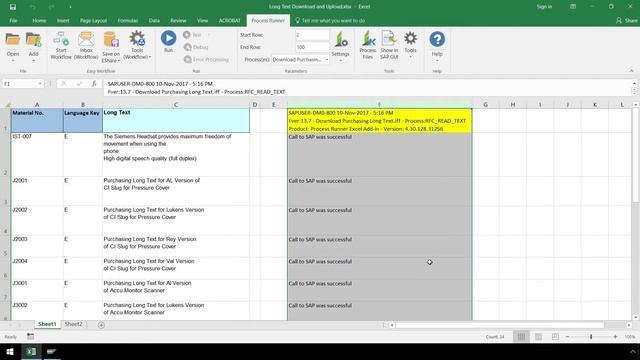640x360 pixels.
Task: Open the Quick Access Toolbar customize dropdown
Action: point(70,7)
